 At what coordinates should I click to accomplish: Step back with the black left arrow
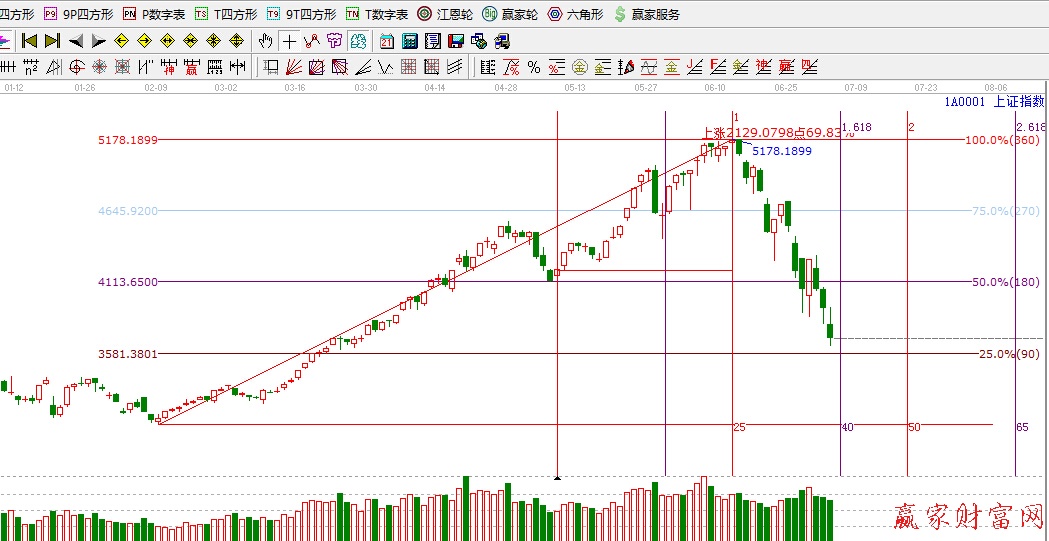(x=76, y=41)
